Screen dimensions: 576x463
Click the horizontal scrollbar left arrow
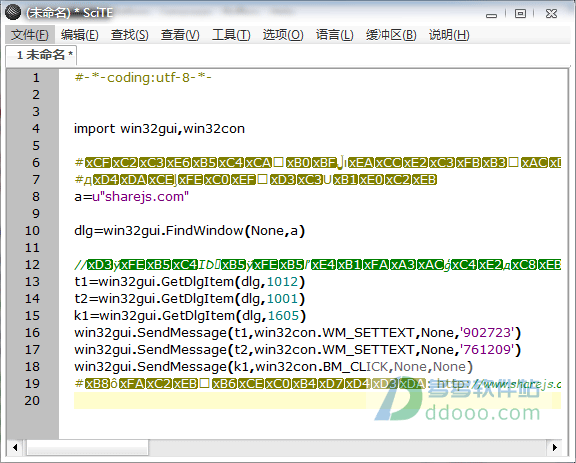(15, 448)
